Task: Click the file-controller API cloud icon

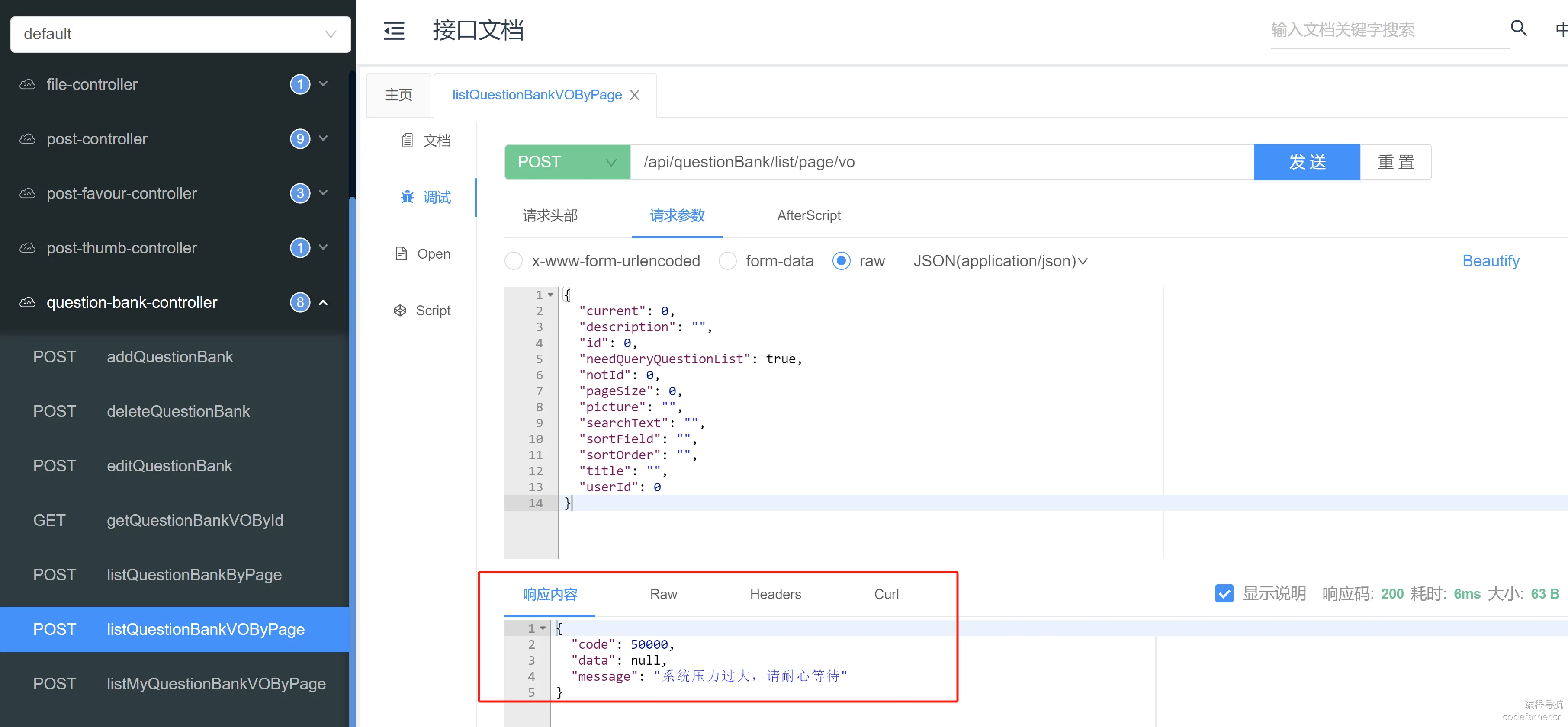Action: pyautogui.click(x=27, y=85)
